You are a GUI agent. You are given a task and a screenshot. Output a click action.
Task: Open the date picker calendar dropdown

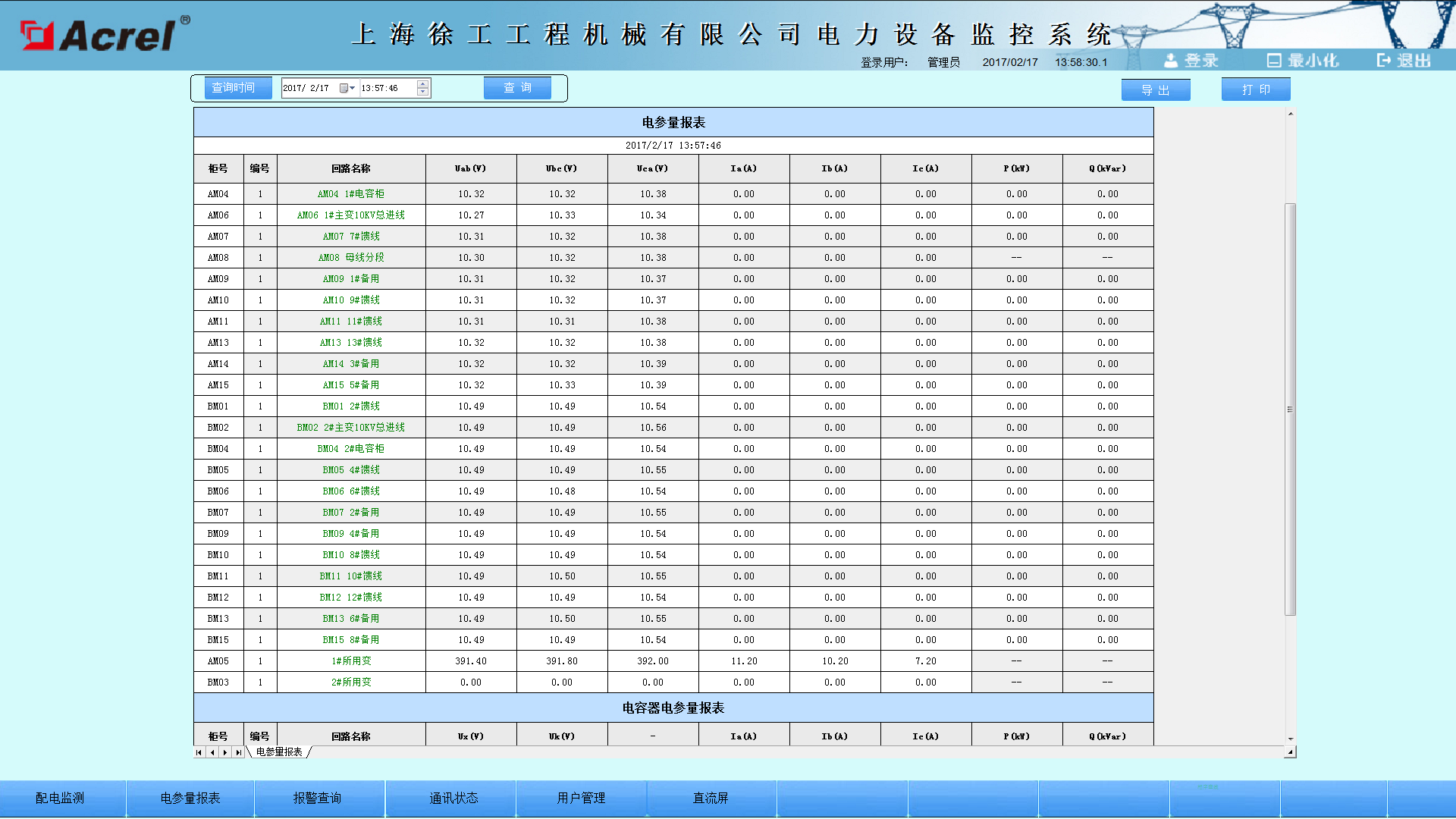347,88
